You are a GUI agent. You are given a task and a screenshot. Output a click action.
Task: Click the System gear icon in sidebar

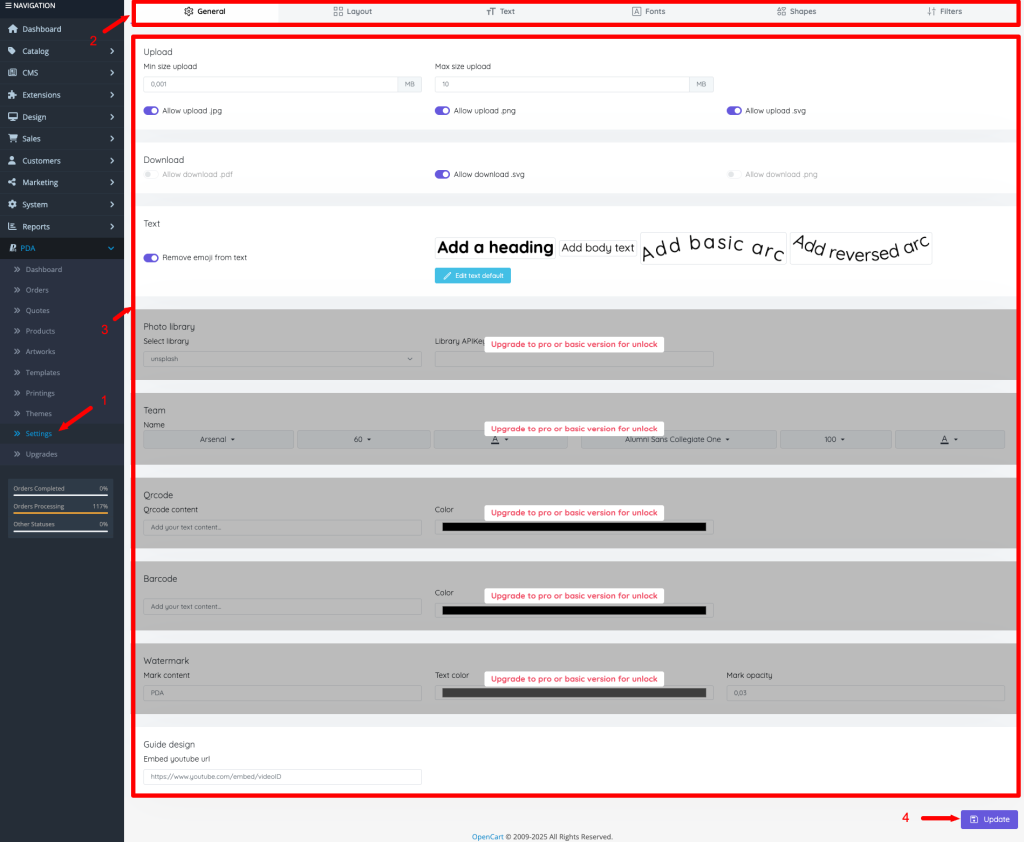pyautogui.click(x=12, y=204)
